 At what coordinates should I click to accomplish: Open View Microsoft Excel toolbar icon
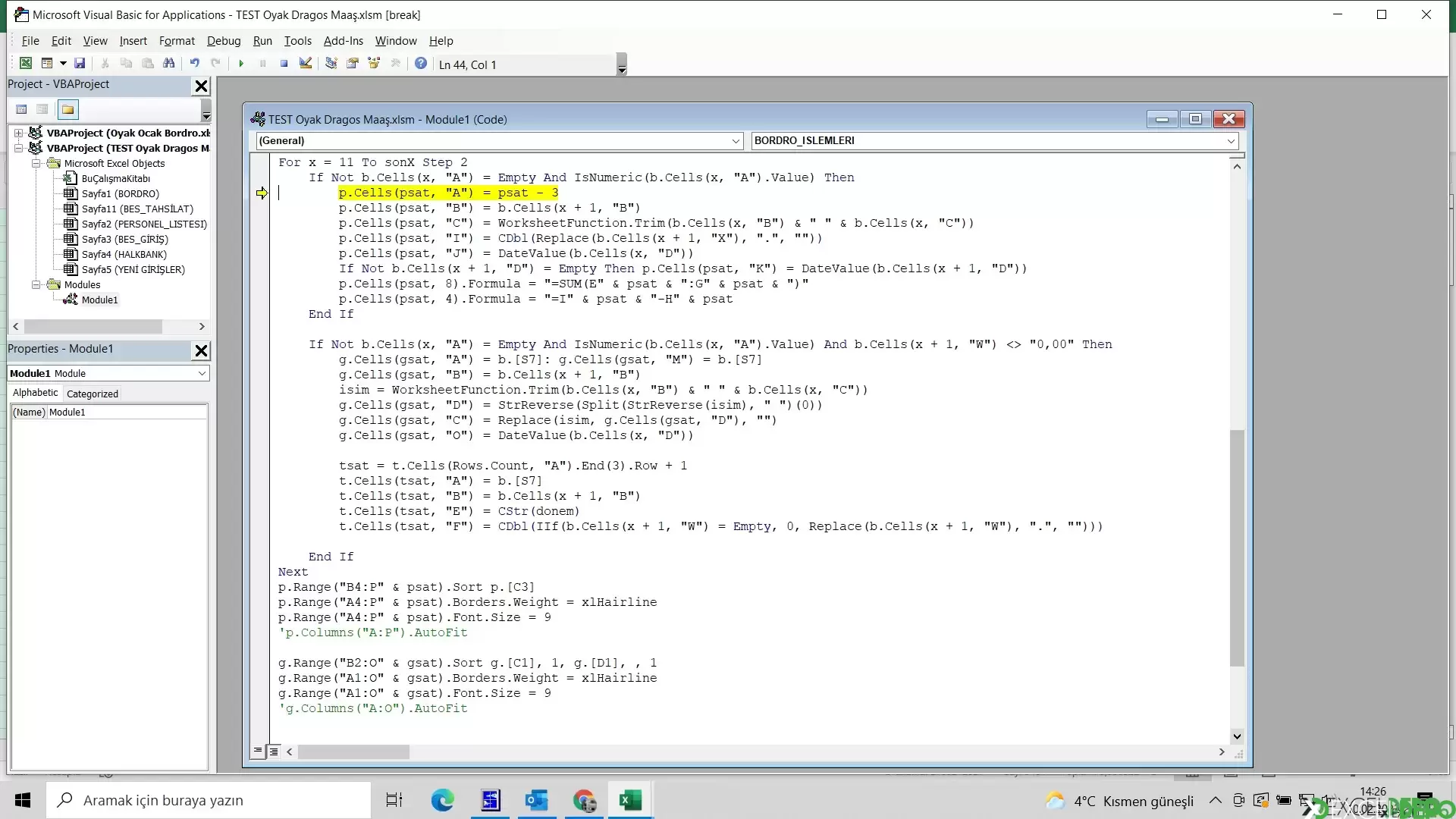26,64
